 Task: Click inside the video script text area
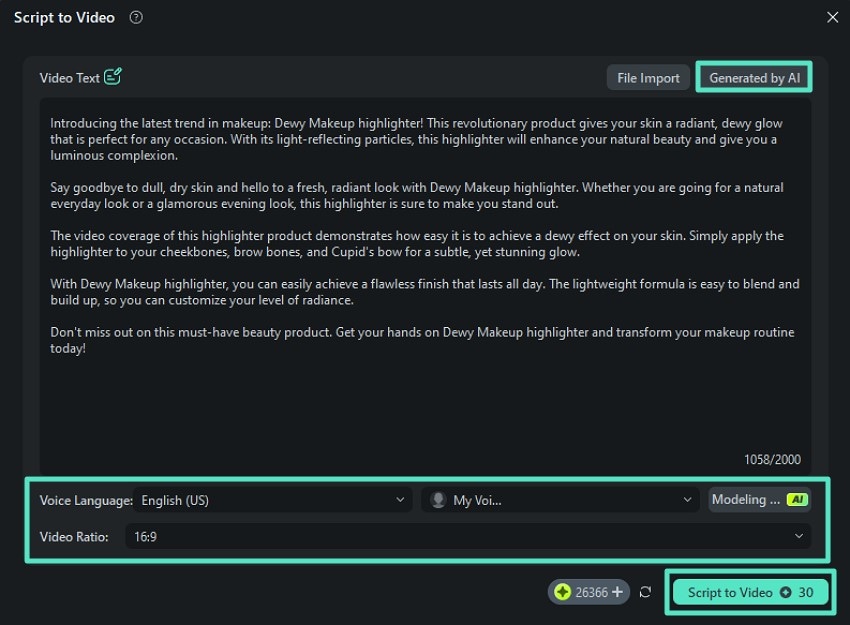point(425,286)
